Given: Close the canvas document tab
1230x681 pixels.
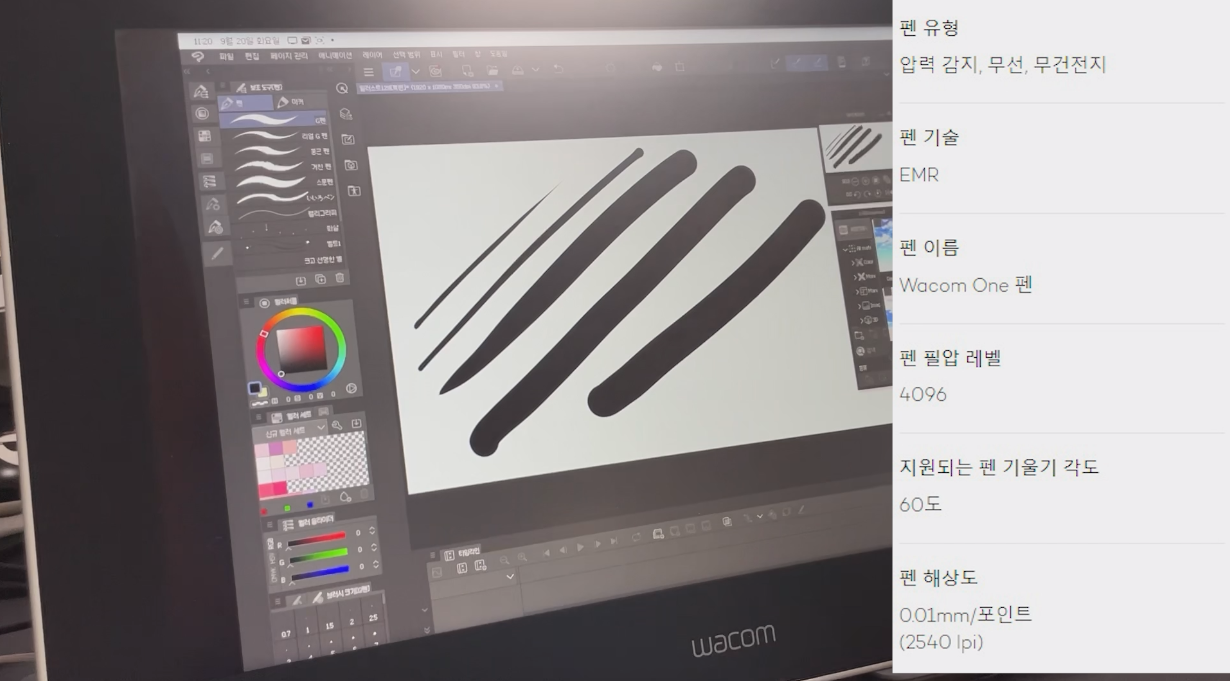Looking at the screenshot, I should [x=497, y=87].
